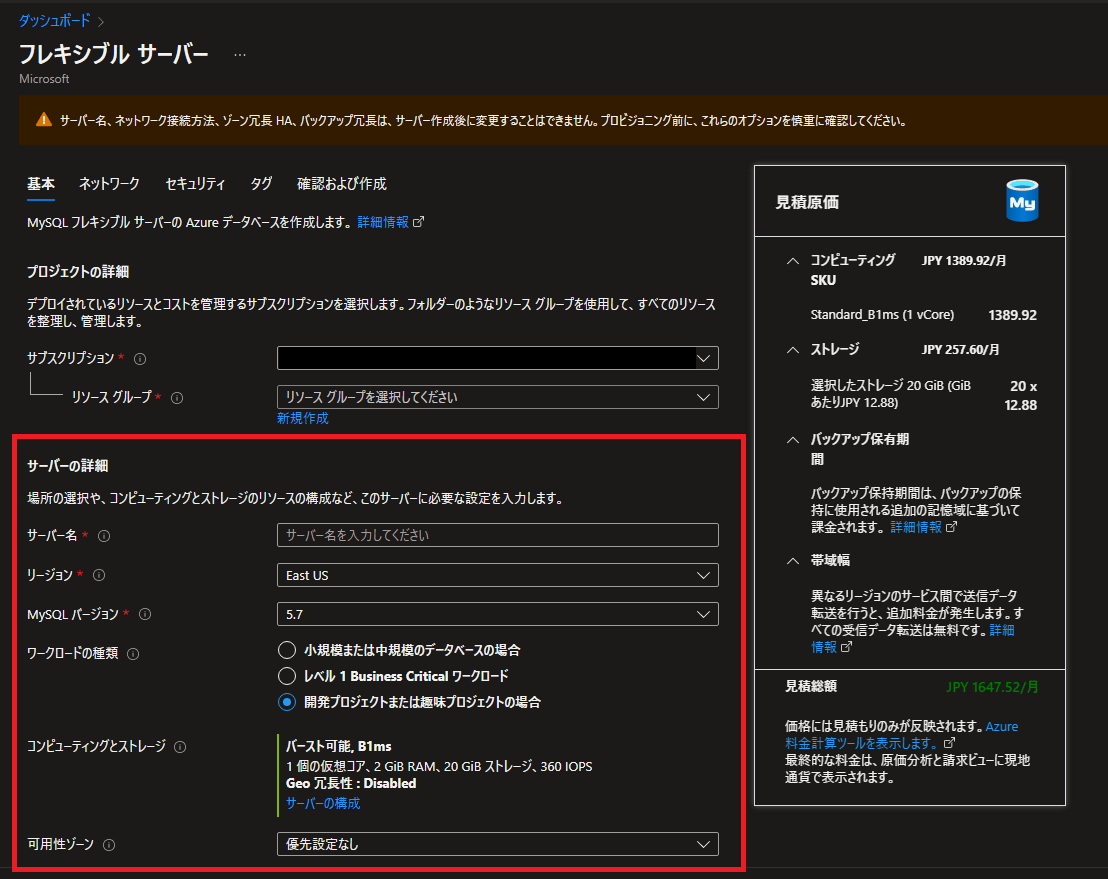Open the サブスクリプション dropdown
Screen dimensions: 1108x879
pyautogui.click(x=497, y=358)
